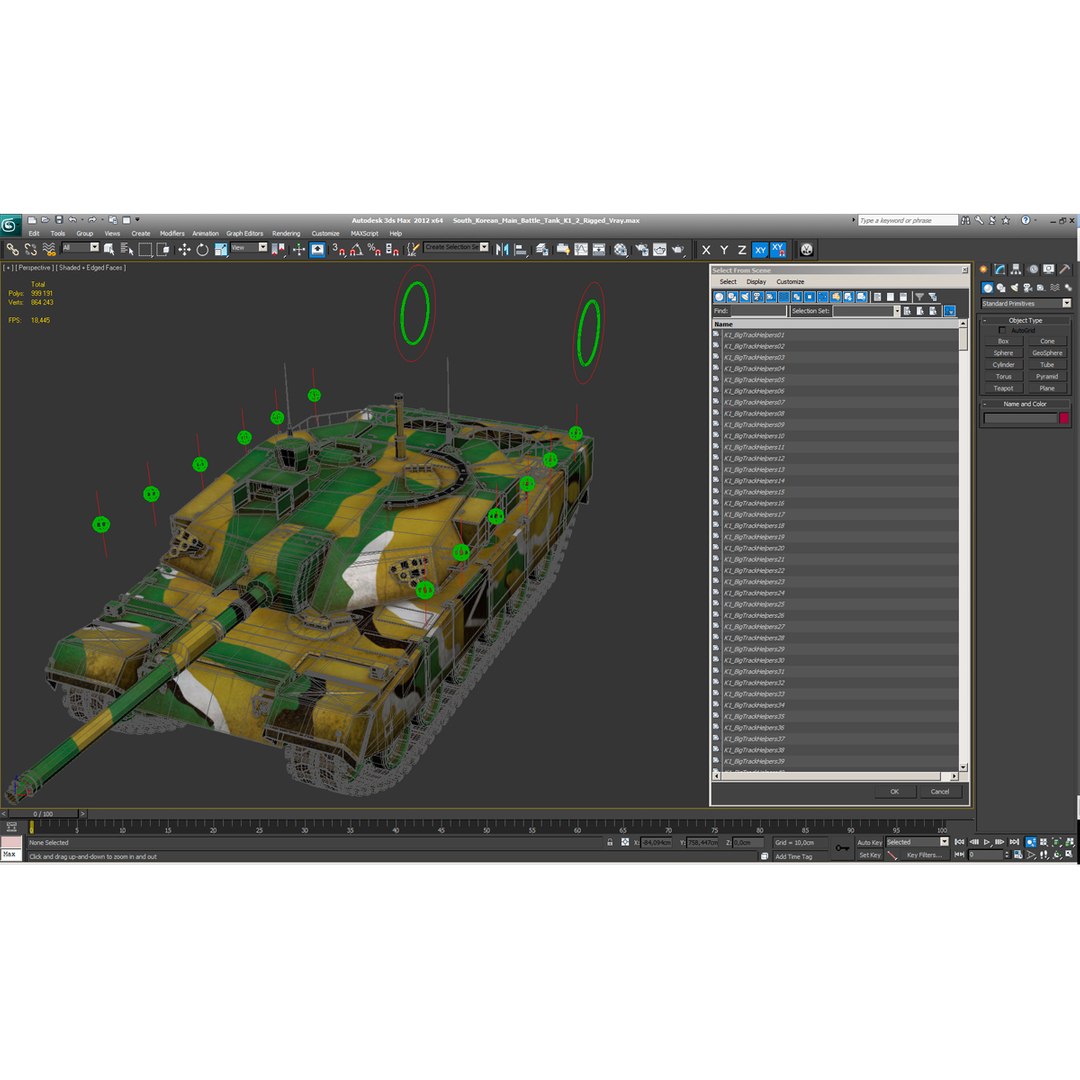Select the Lights category icon
Screen dimensions: 1080x1080
coord(1014,288)
